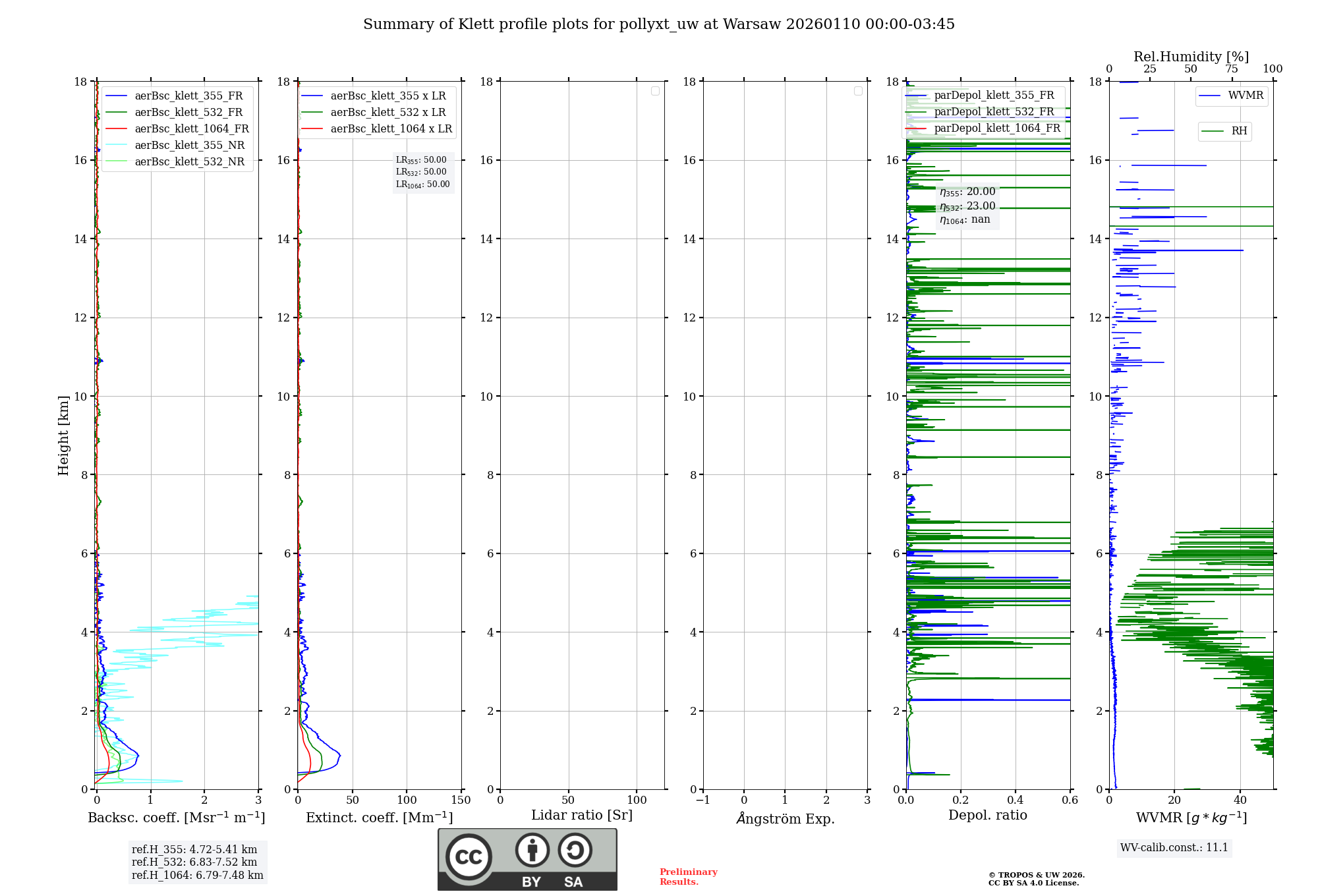This screenshot has width=1318, height=896.
Task: Select the WVMR legend entry
Action: coord(1231,96)
